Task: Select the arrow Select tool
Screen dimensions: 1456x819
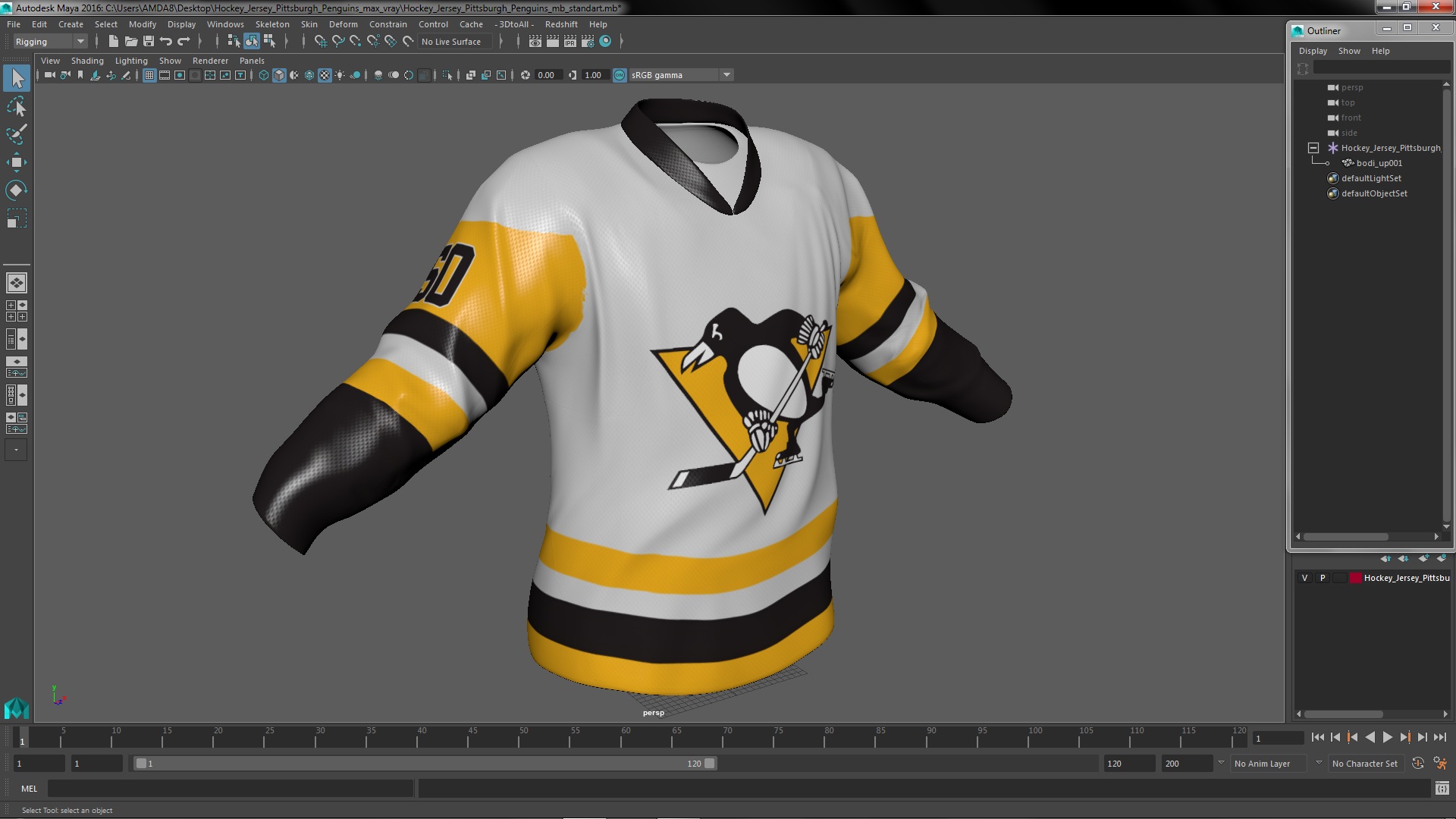Action: tap(17, 78)
